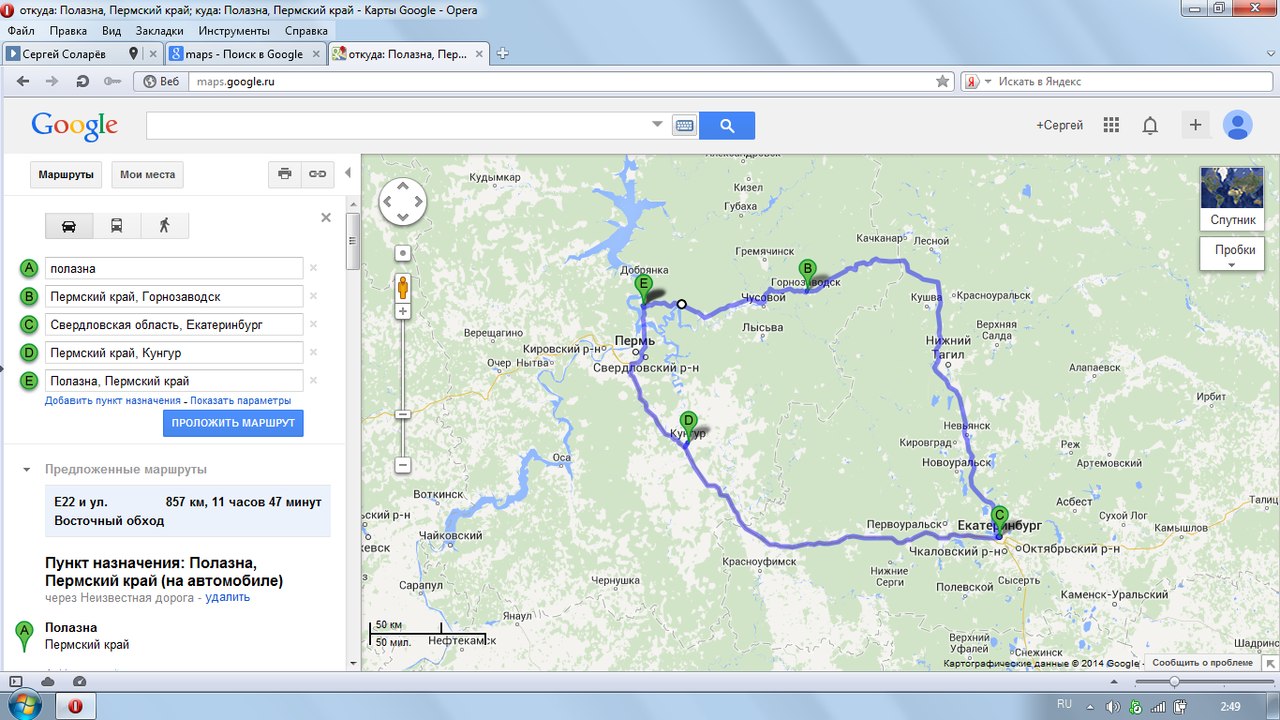The width and height of the screenshot is (1280, 720).
Task: Click the Добавить пункт назначения link
Action: point(112,400)
